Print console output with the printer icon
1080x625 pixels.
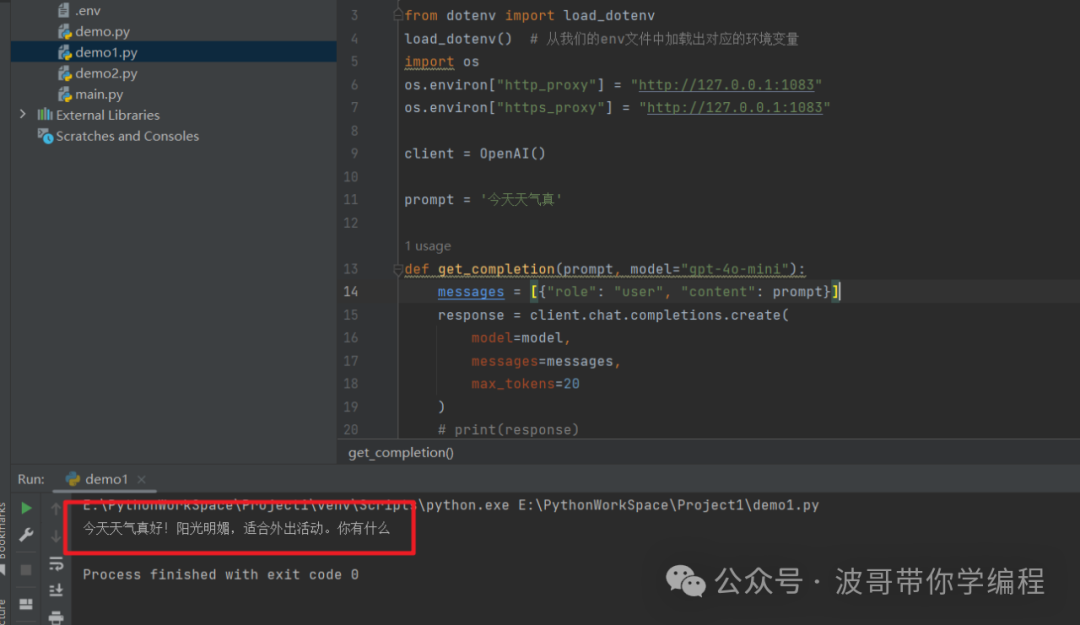pyautogui.click(x=56, y=617)
